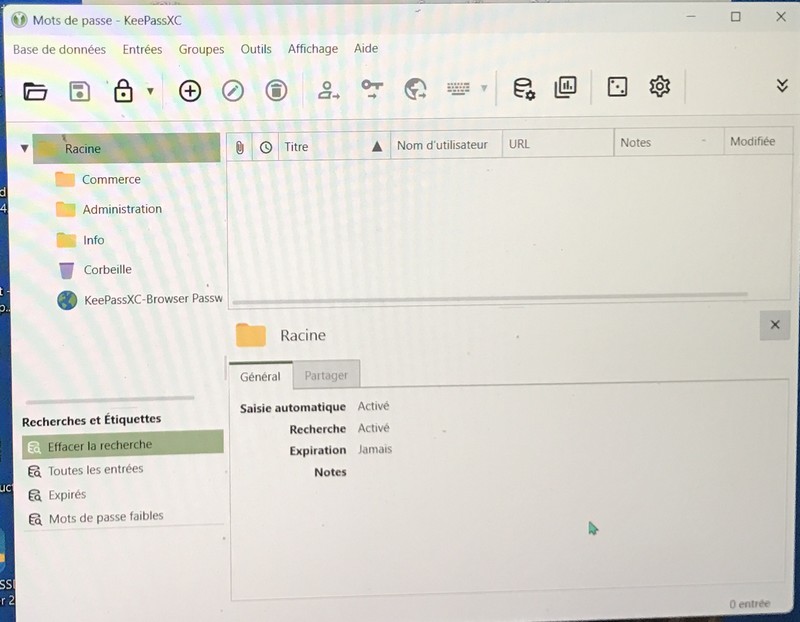Select the Commerce group
Image resolution: width=800 pixels, height=622 pixels.
tap(110, 180)
